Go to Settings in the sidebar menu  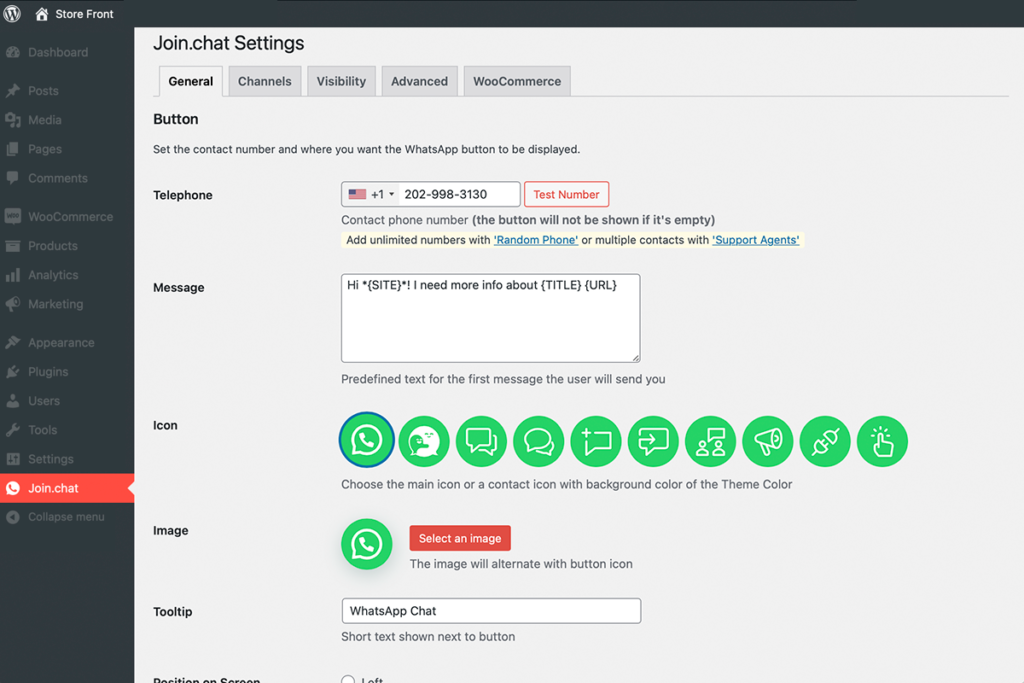click(x=50, y=459)
